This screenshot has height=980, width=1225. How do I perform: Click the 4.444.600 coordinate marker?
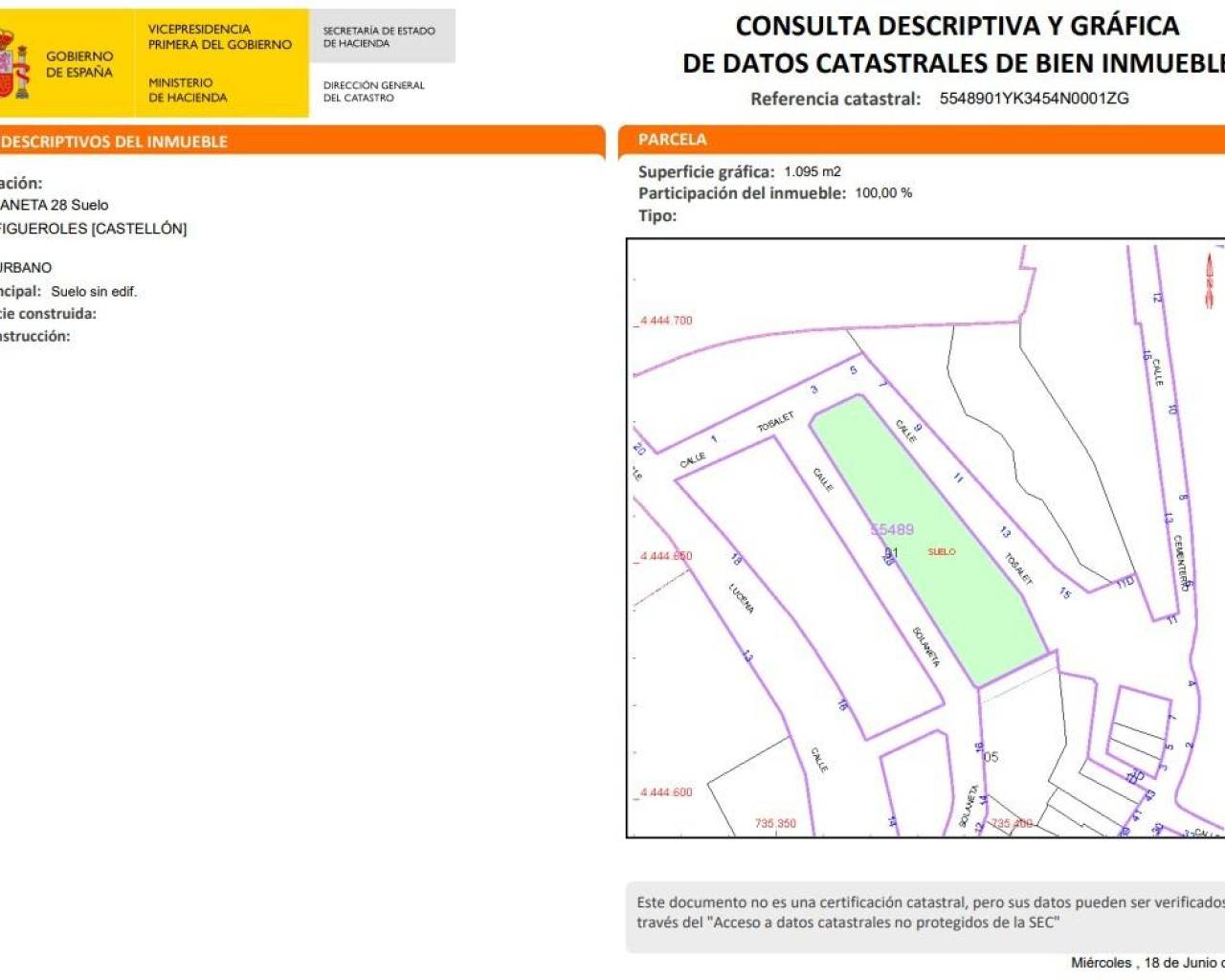[x=665, y=792]
